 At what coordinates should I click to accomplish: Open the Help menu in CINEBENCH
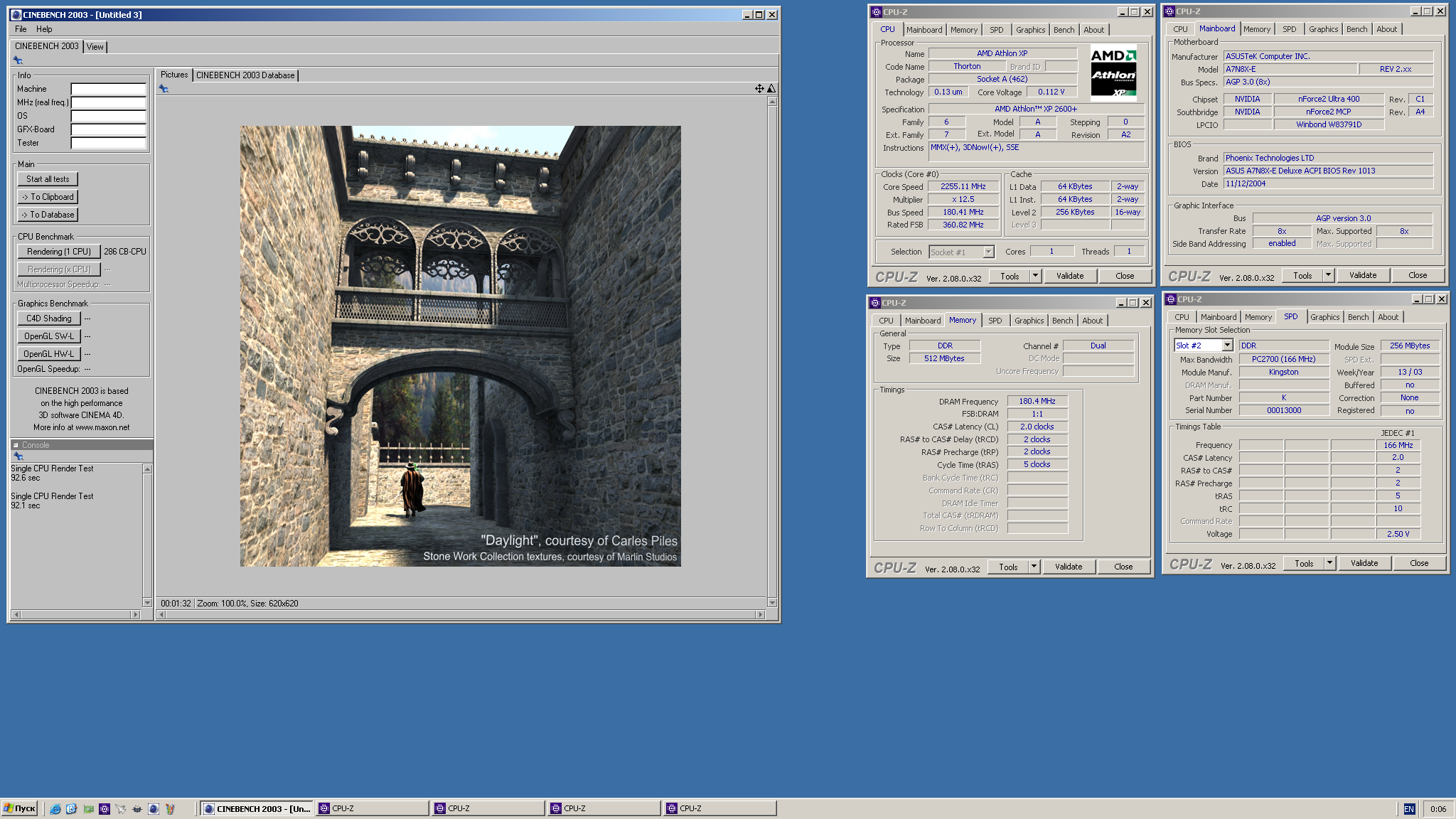point(44,29)
